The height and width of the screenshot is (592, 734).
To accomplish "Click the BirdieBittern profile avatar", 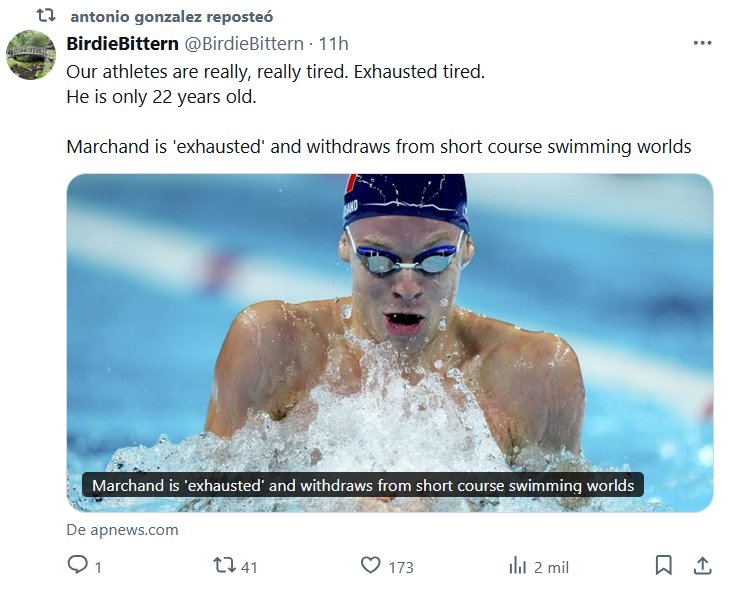I will click(x=31, y=56).
